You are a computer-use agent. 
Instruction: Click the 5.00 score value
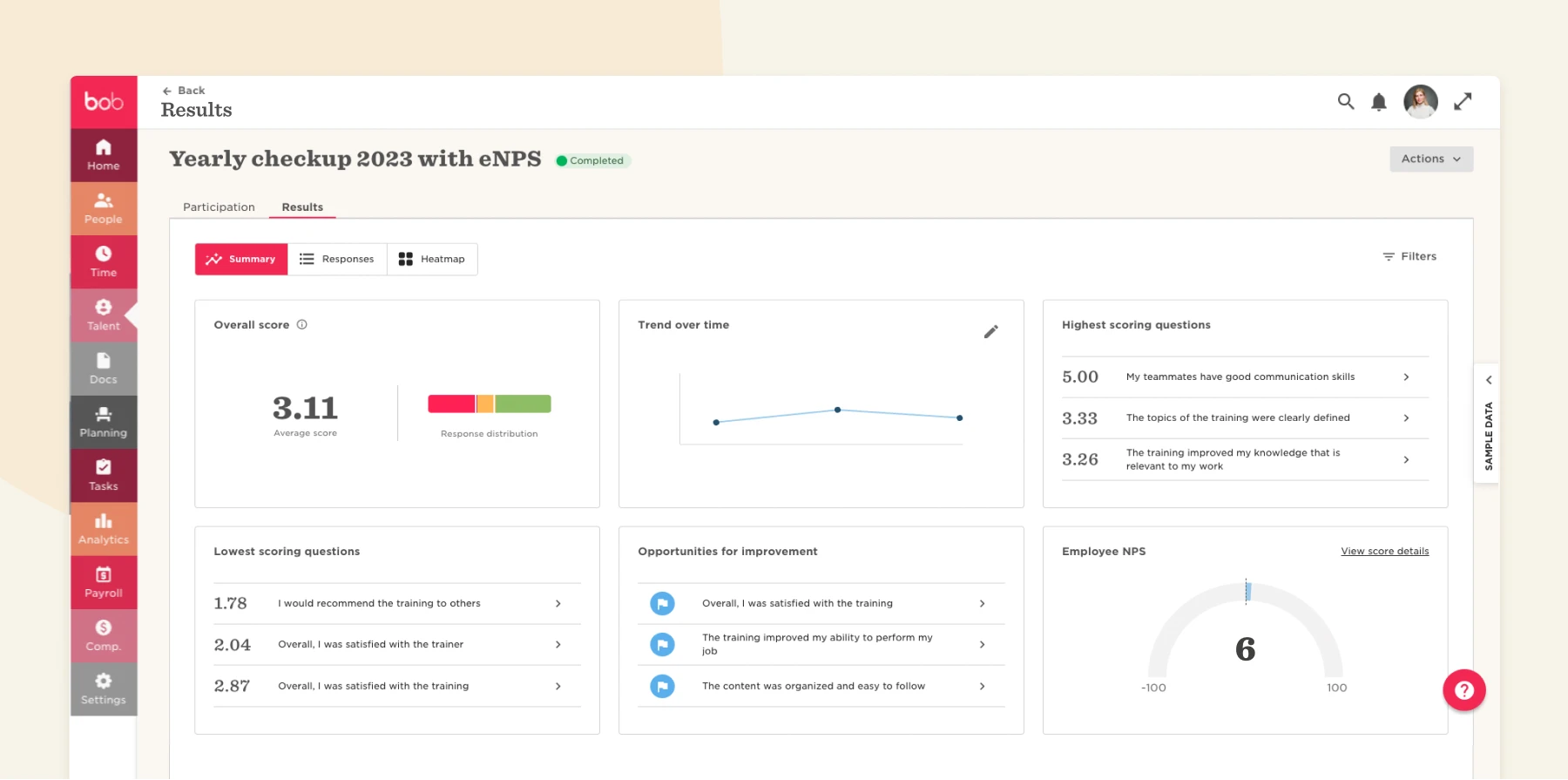(x=1080, y=377)
